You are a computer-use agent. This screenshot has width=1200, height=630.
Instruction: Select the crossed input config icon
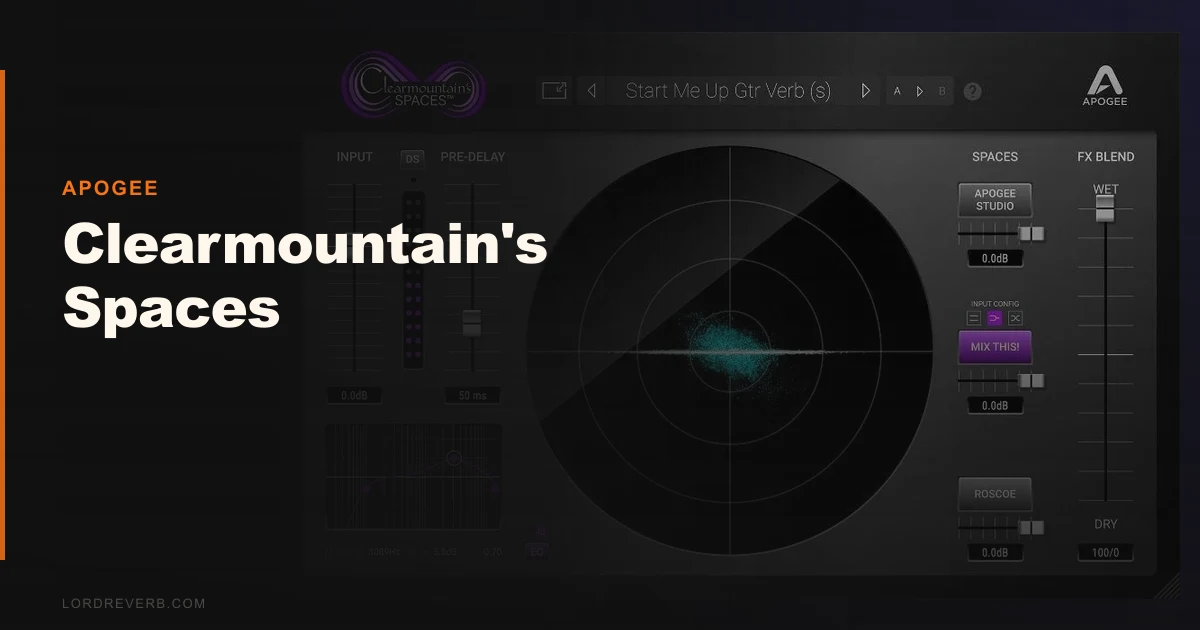coord(1015,318)
